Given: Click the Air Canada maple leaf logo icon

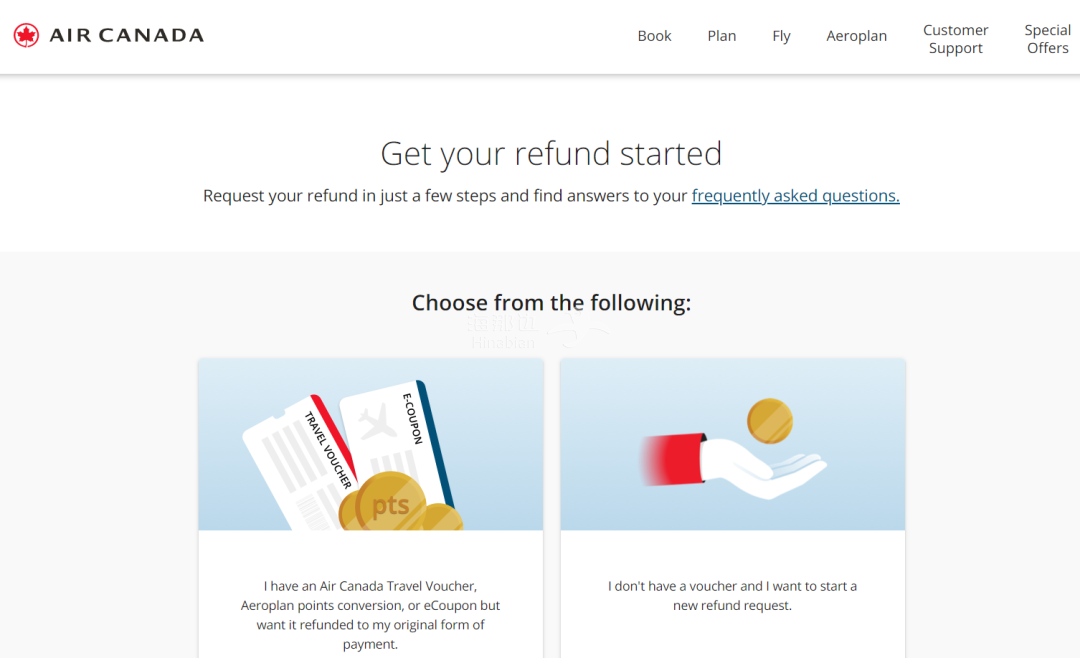Looking at the screenshot, I should click(26, 35).
